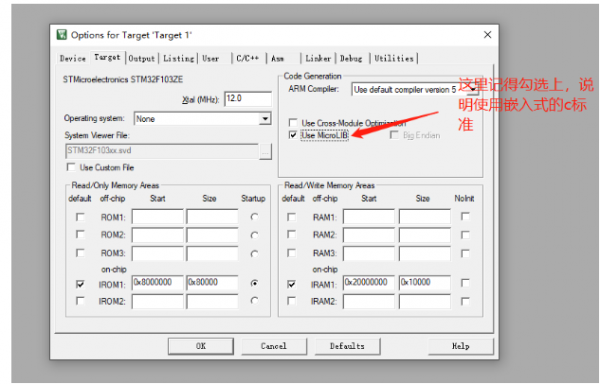Select the ROM1 Startup radio button

254,217
